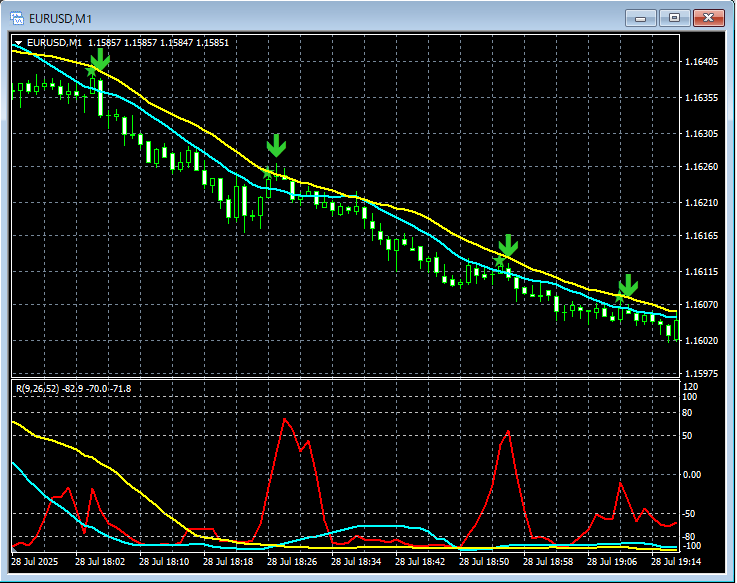737x583 pixels.
Task: Maximize the EURUSD,M1 chart window
Action: point(674,18)
